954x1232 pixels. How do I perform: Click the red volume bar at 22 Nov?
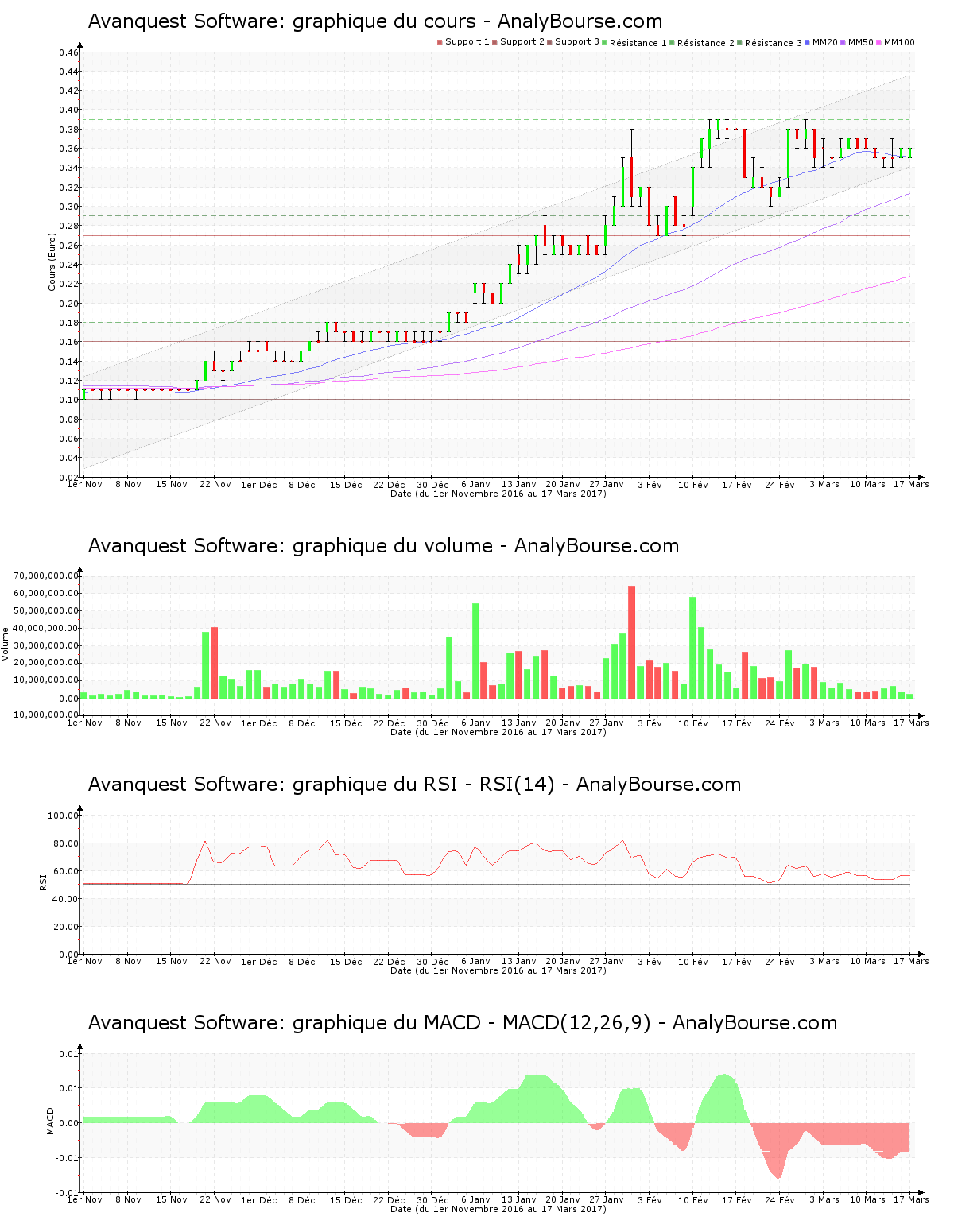(x=214, y=663)
